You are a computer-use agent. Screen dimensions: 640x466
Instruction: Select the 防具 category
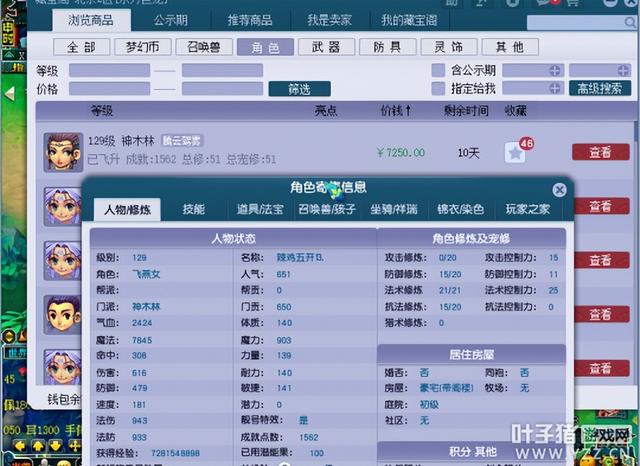coord(387,47)
